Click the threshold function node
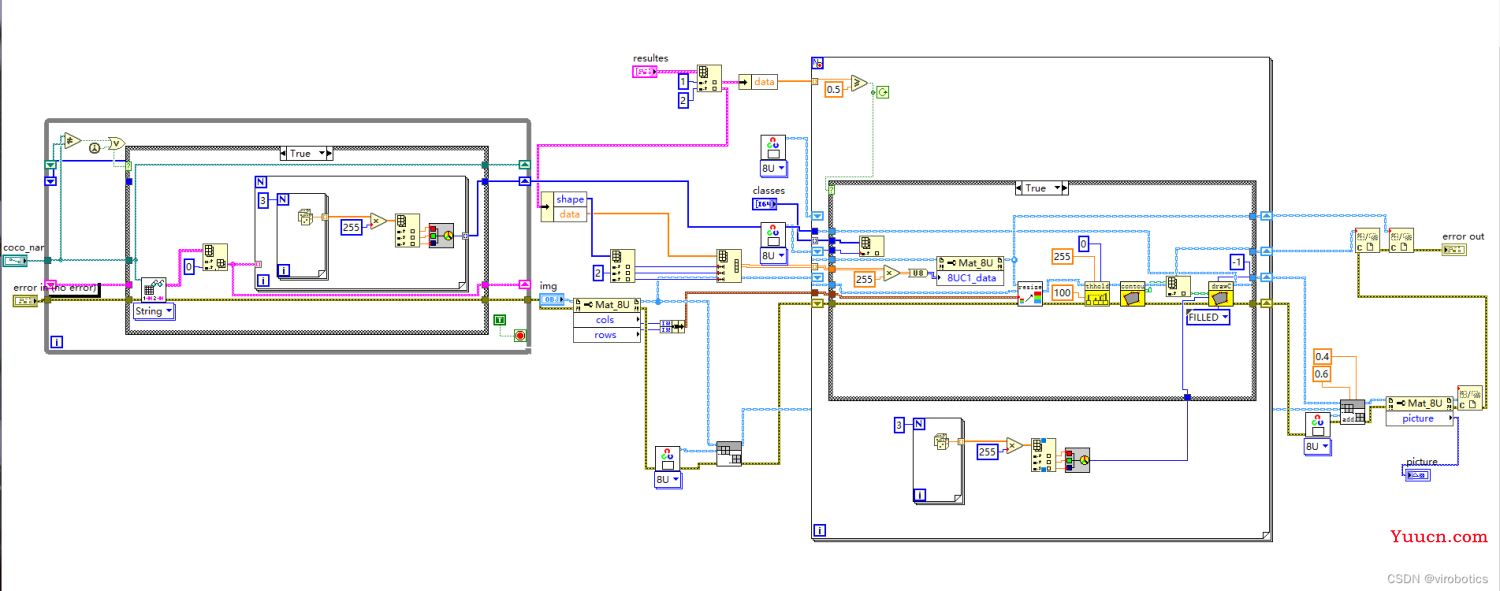 pos(1097,293)
